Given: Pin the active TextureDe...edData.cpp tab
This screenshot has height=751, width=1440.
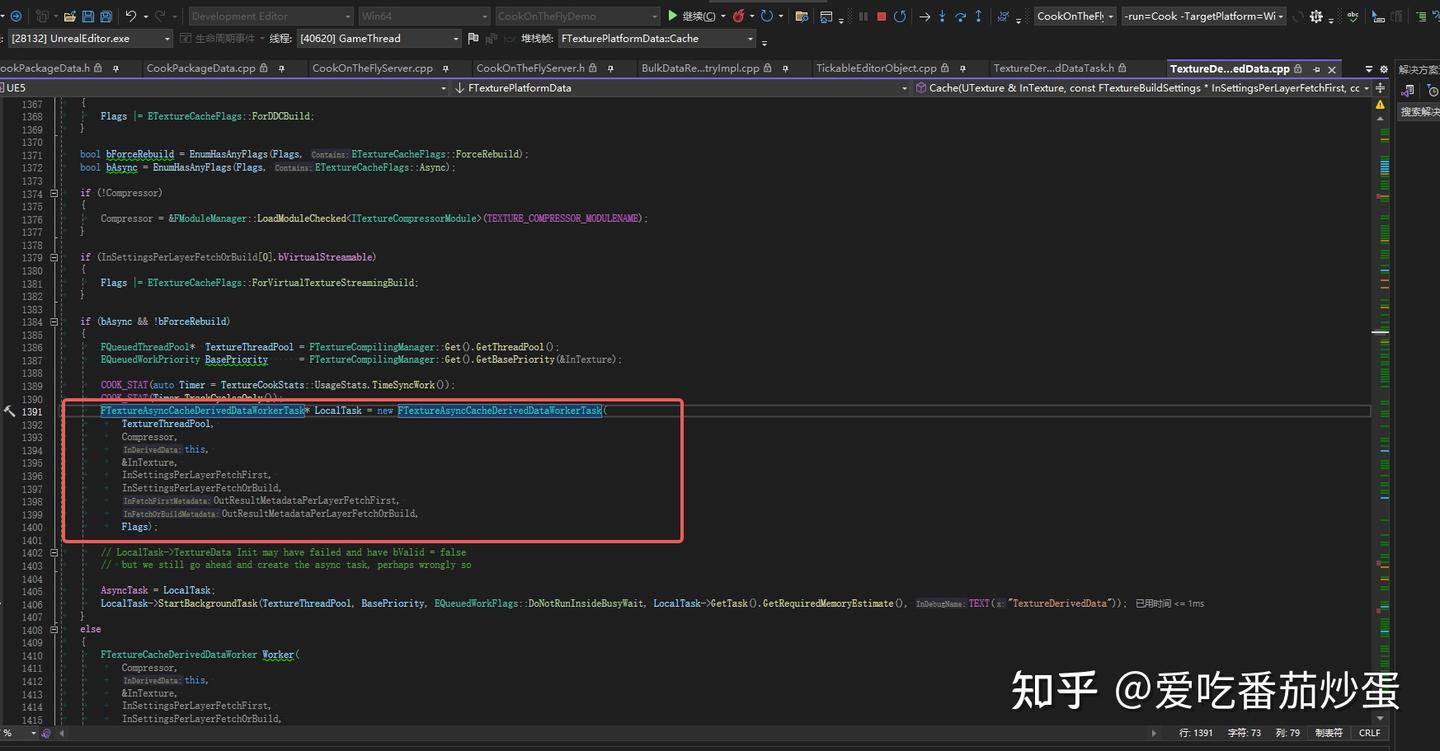Looking at the screenshot, I should (x=1317, y=68).
